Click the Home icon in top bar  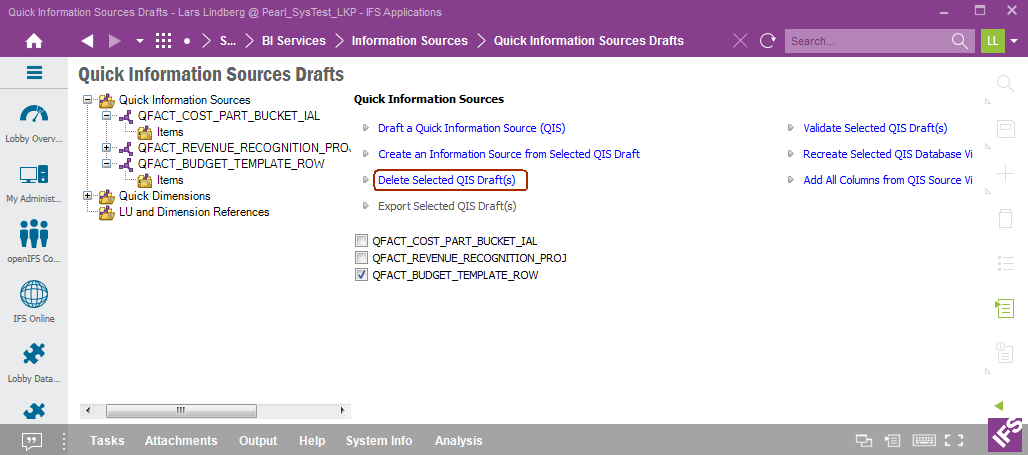coord(34,41)
